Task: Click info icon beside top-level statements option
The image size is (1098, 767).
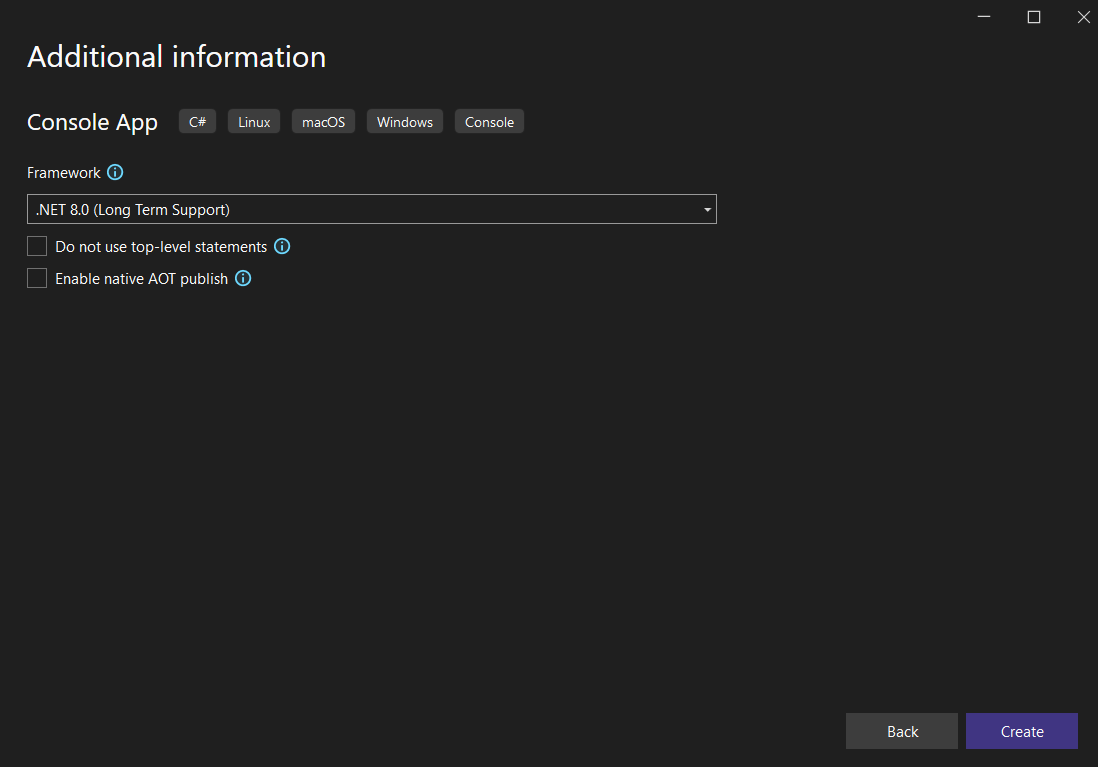Action: (x=282, y=247)
